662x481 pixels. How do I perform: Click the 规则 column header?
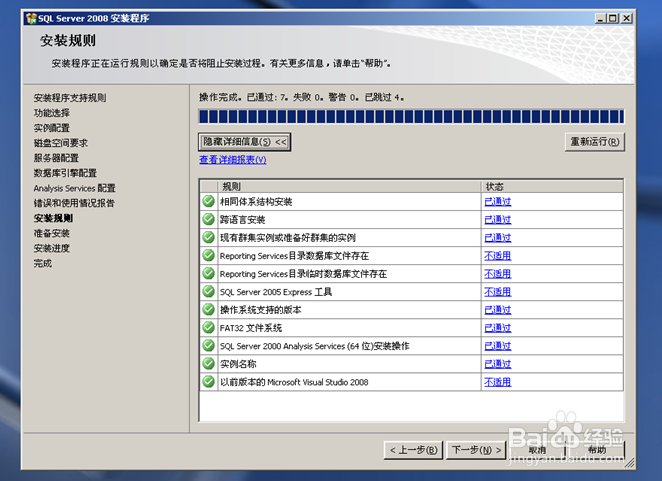pyautogui.click(x=349, y=186)
